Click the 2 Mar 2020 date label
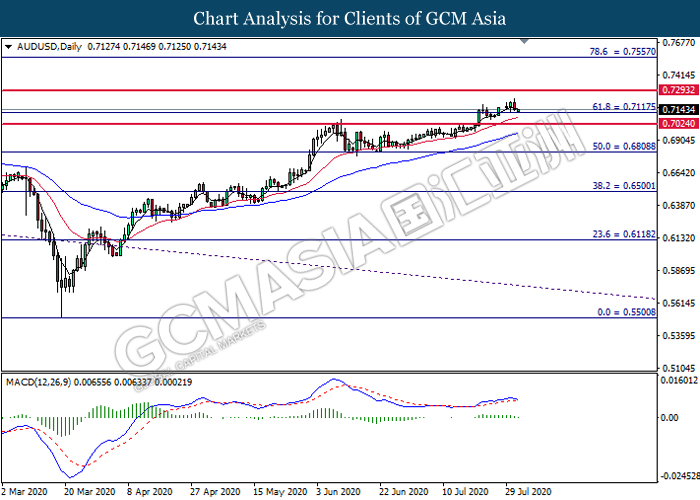This screenshot has width=700, height=500. 25,492
